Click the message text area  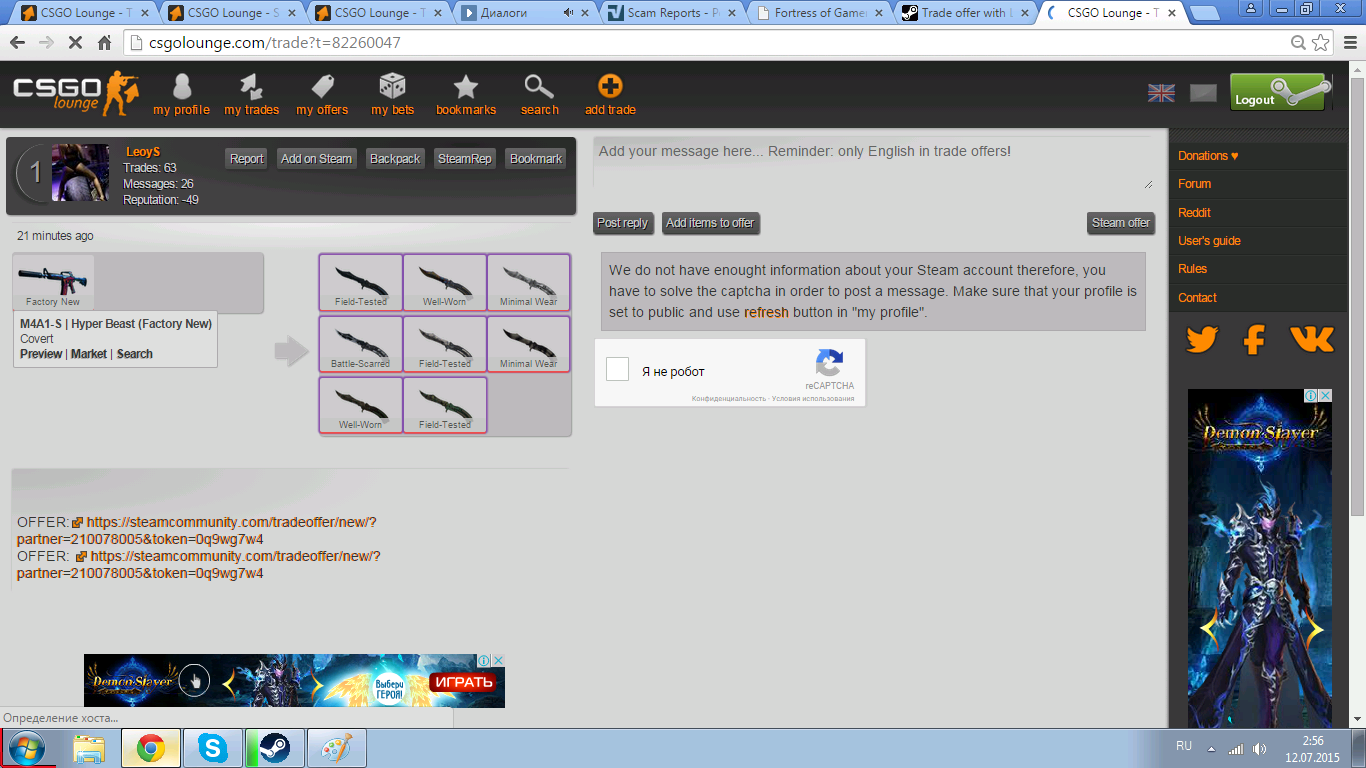point(872,163)
